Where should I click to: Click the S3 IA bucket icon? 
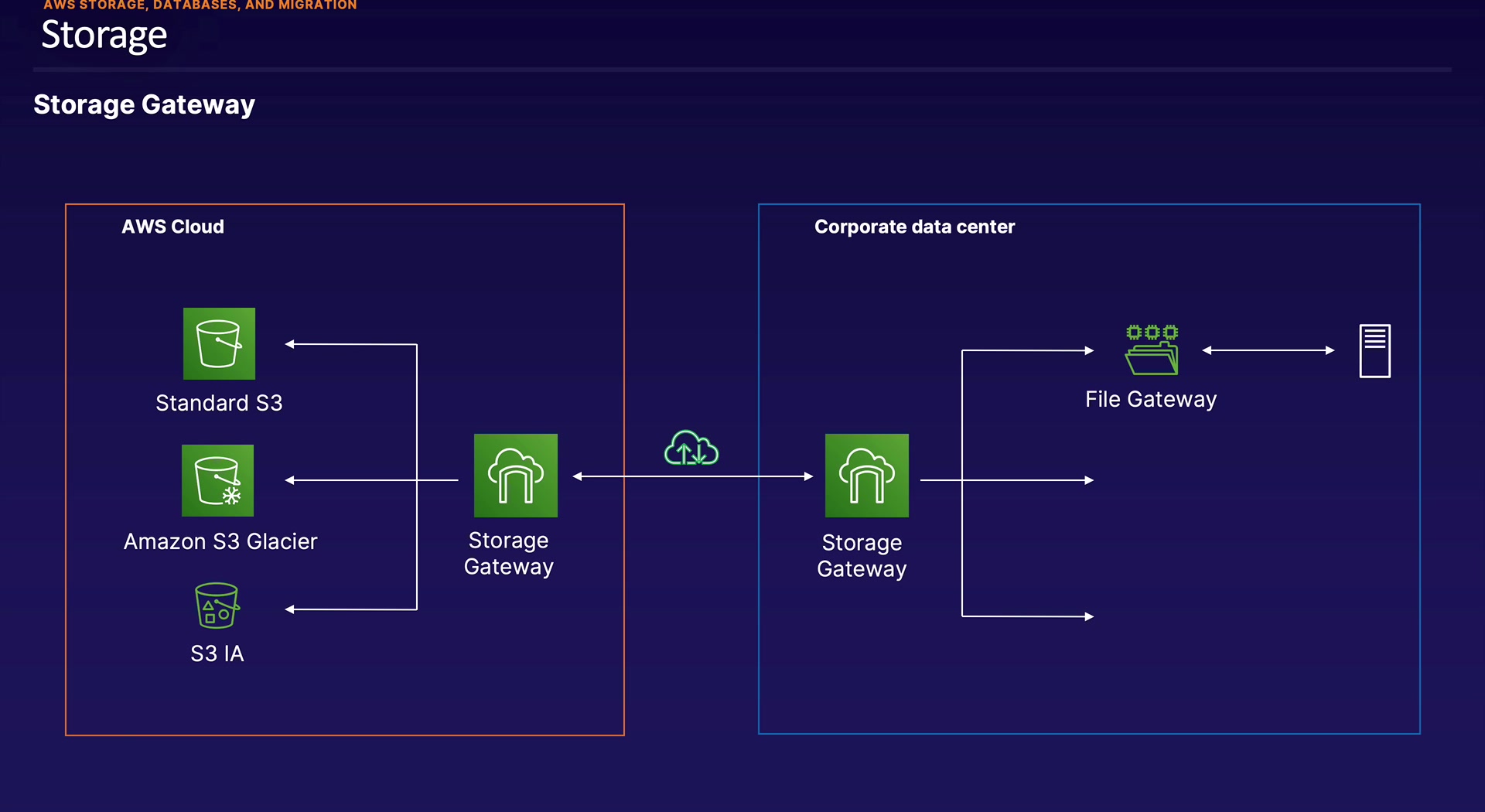[x=217, y=606]
